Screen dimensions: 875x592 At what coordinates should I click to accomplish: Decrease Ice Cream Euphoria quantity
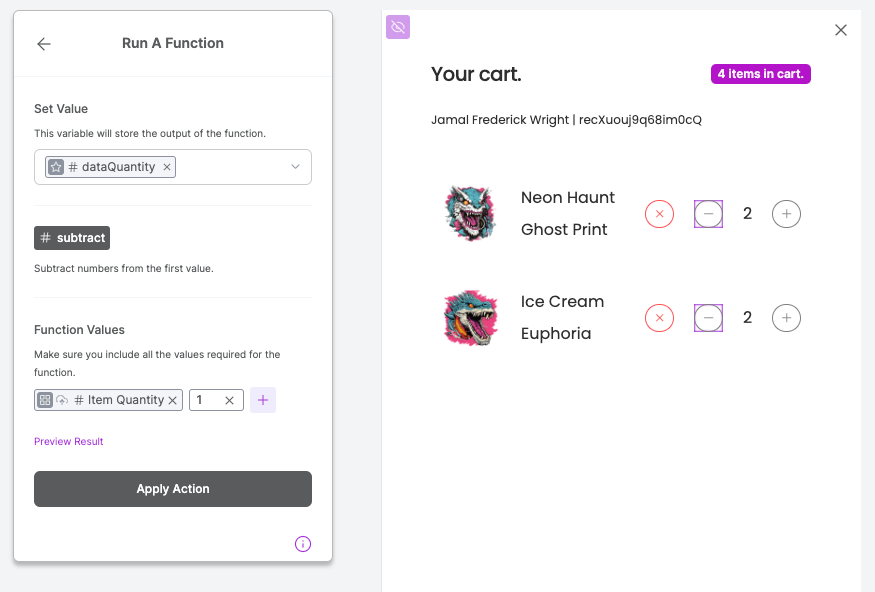coord(708,318)
